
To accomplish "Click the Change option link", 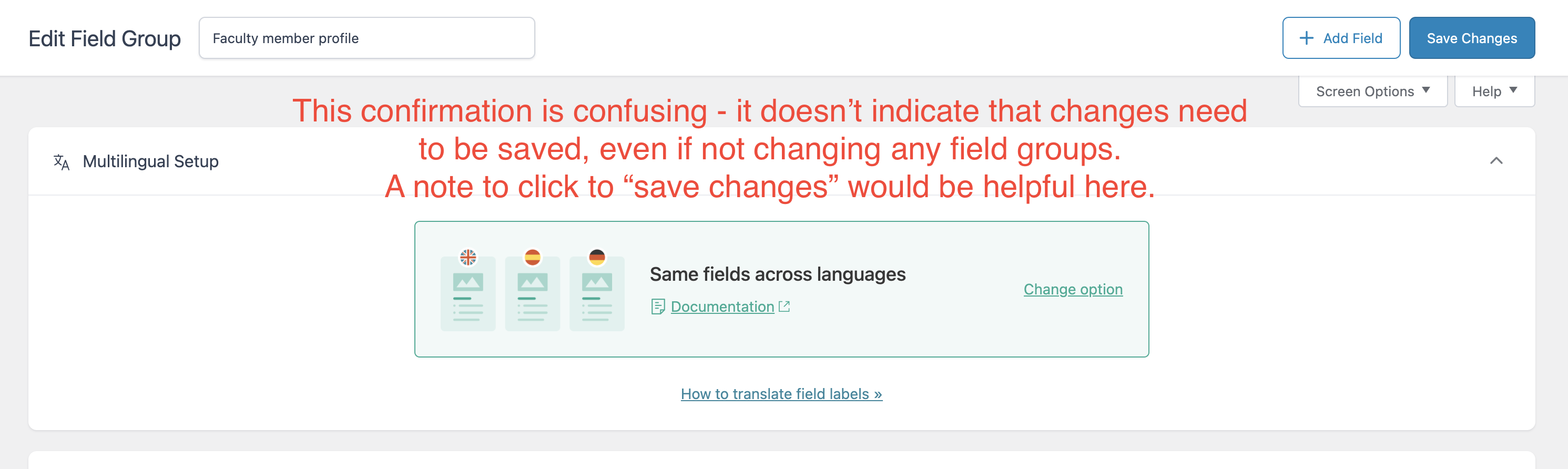I will tap(1073, 290).
